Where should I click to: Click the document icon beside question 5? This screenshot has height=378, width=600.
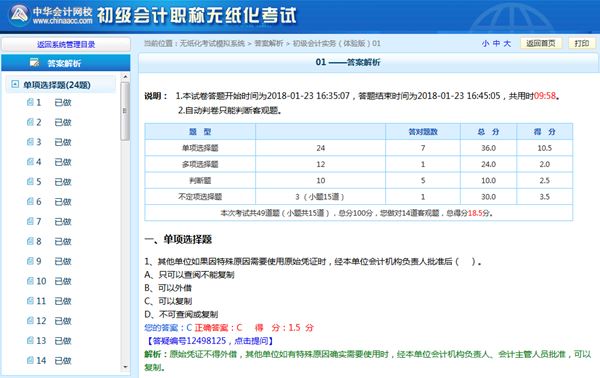30,181
